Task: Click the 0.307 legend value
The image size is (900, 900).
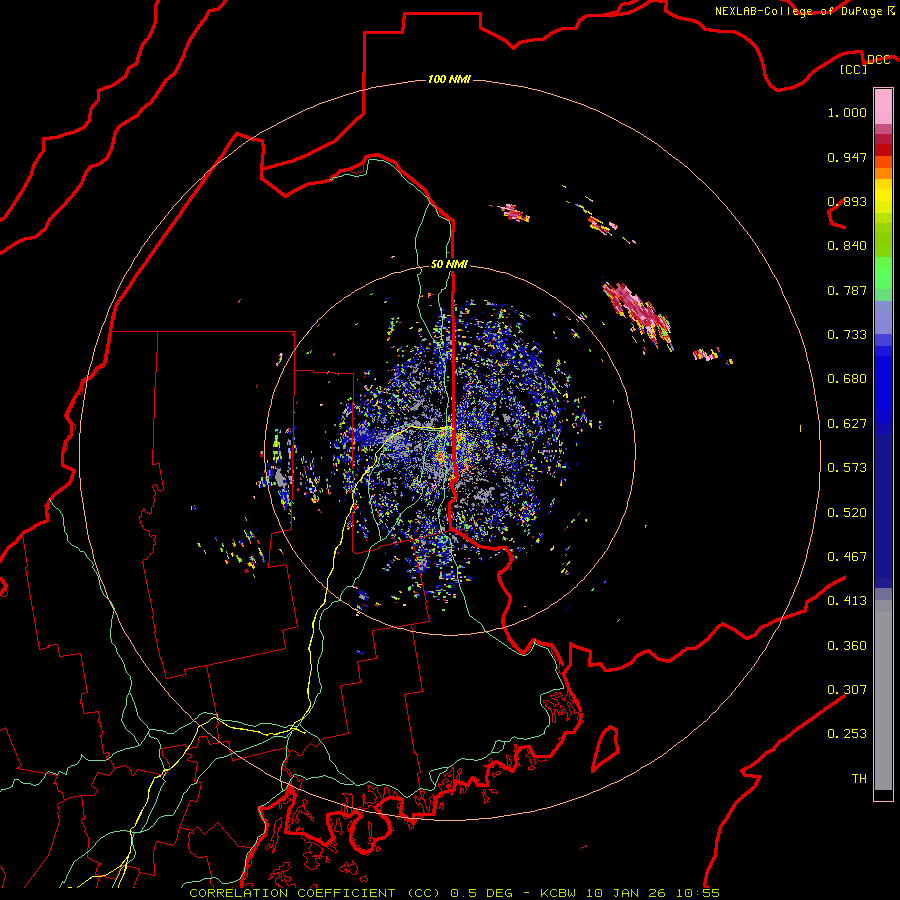Action: [x=847, y=690]
